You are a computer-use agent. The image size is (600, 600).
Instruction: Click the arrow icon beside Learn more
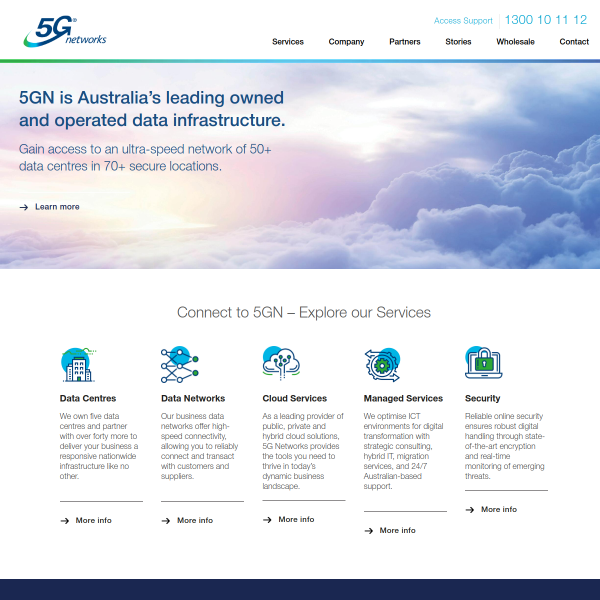point(24,207)
